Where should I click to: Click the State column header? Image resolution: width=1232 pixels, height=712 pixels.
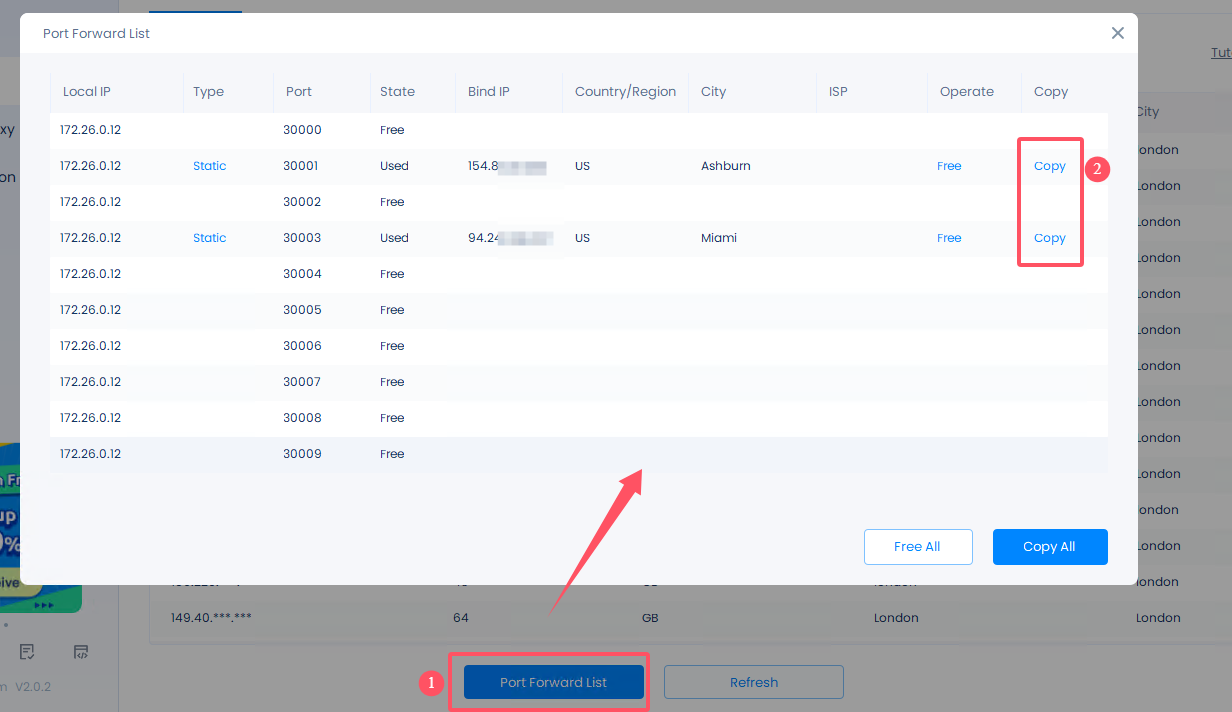tap(397, 91)
